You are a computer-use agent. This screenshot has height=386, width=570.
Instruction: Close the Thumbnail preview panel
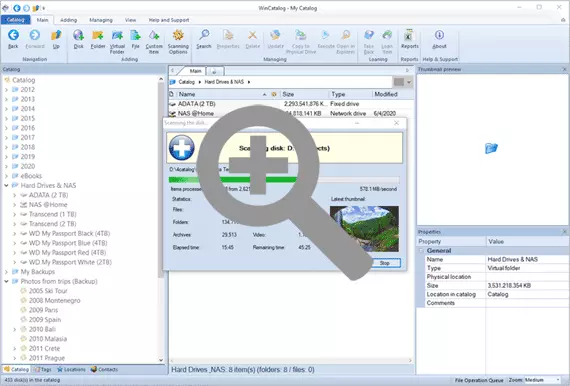click(565, 69)
